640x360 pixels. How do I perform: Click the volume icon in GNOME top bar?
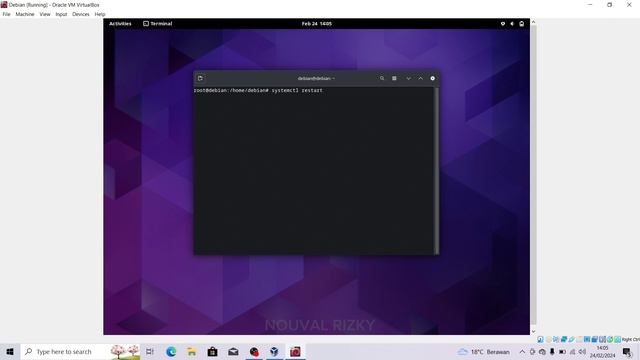(512, 24)
